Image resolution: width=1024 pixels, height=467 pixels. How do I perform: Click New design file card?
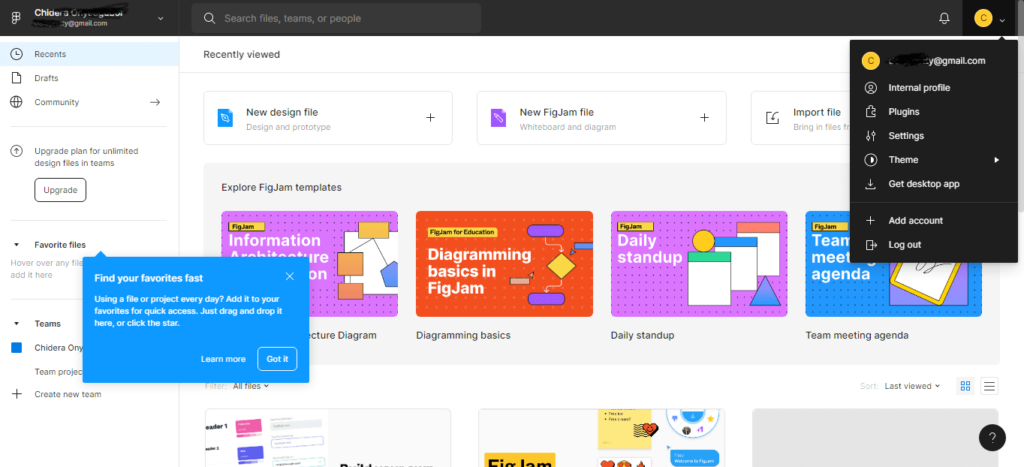tap(328, 118)
